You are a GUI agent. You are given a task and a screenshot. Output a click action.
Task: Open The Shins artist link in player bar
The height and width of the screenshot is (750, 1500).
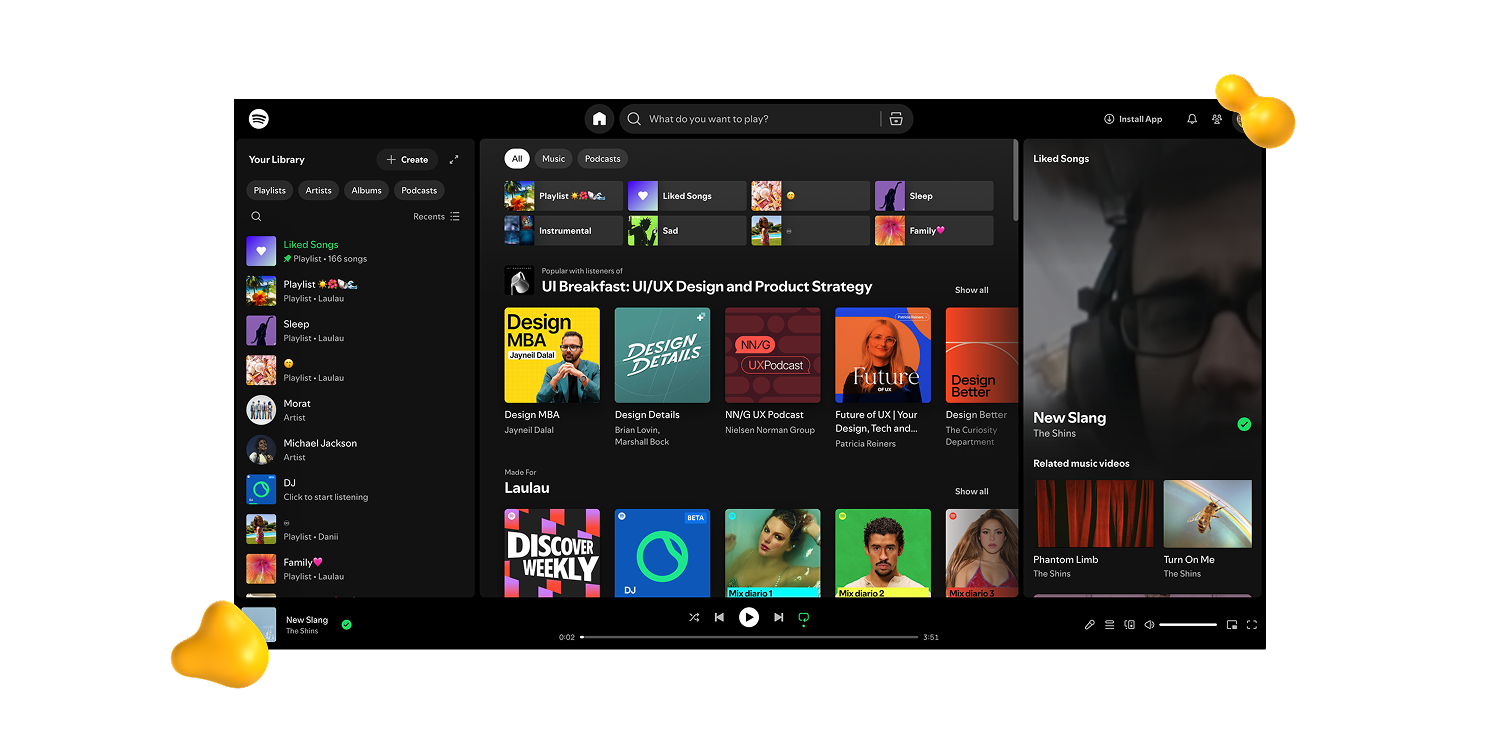[x=302, y=631]
